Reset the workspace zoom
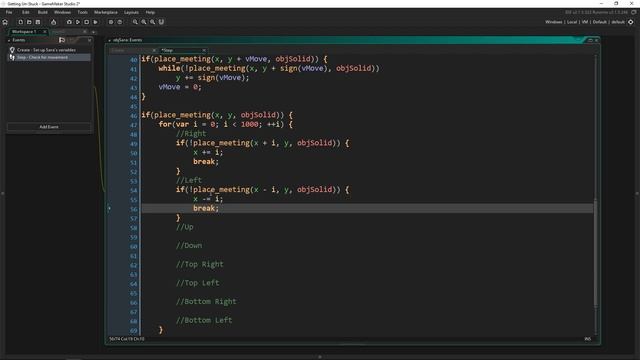The width and height of the screenshot is (640, 360). [x=144, y=22]
